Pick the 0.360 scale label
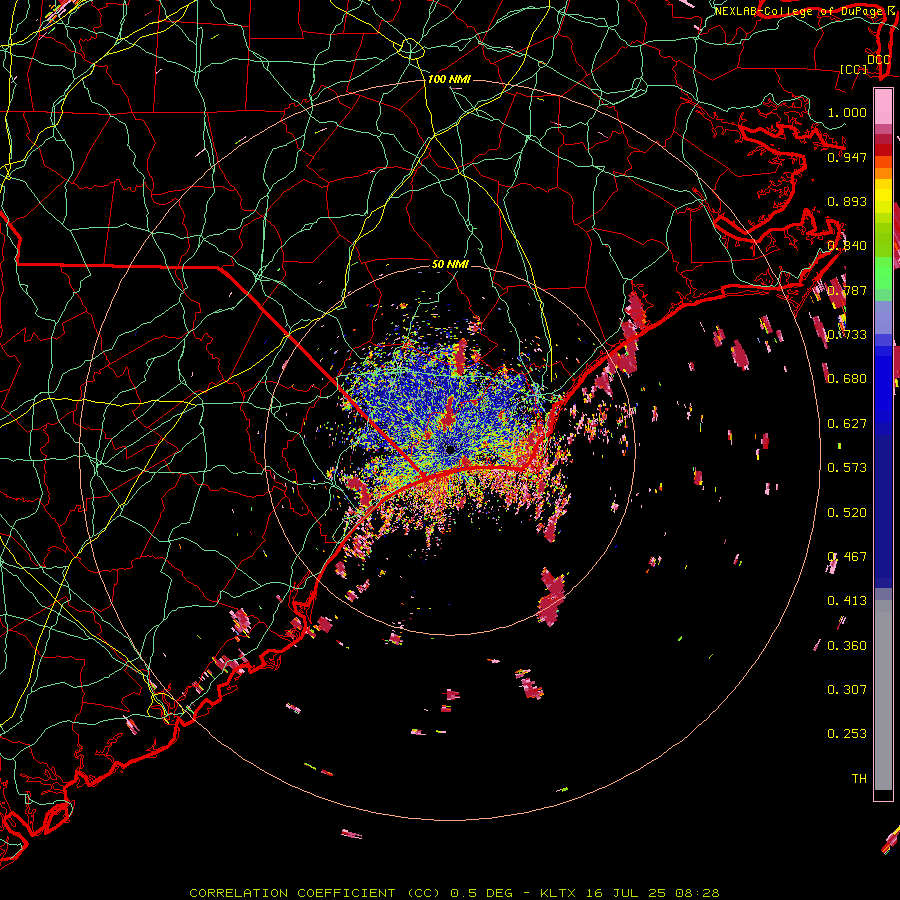Screen dimensions: 900x900 click(847, 645)
